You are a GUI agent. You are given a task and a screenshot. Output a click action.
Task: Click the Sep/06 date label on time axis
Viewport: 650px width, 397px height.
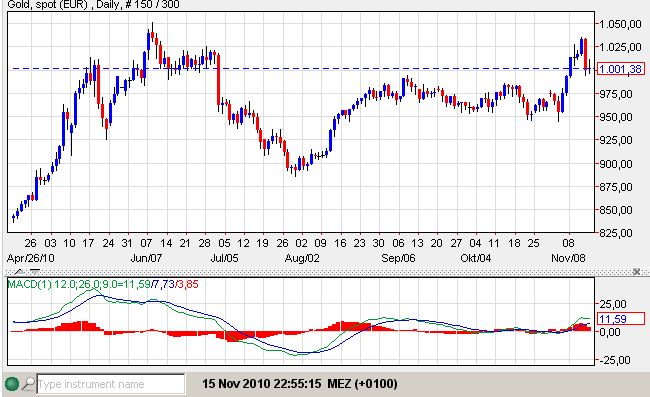[398, 258]
